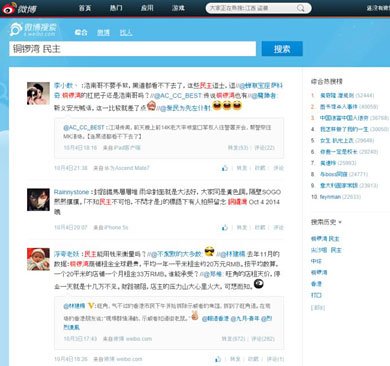This screenshot has width=390, height=366.
Task: Open Rainnystone's profile avatar
Action: tap(38, 200)
